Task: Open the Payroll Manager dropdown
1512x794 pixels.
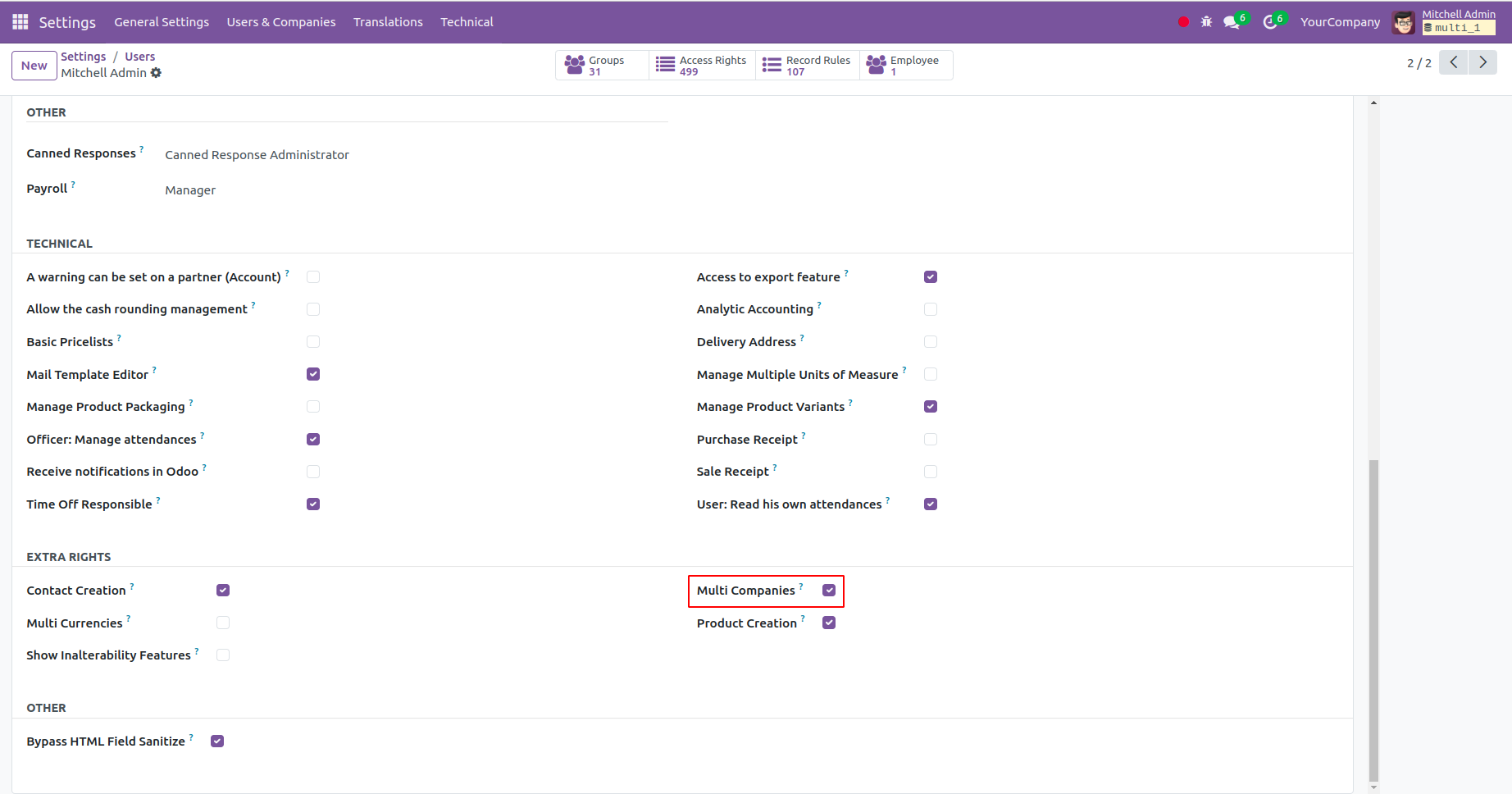Action: [190, 190]
